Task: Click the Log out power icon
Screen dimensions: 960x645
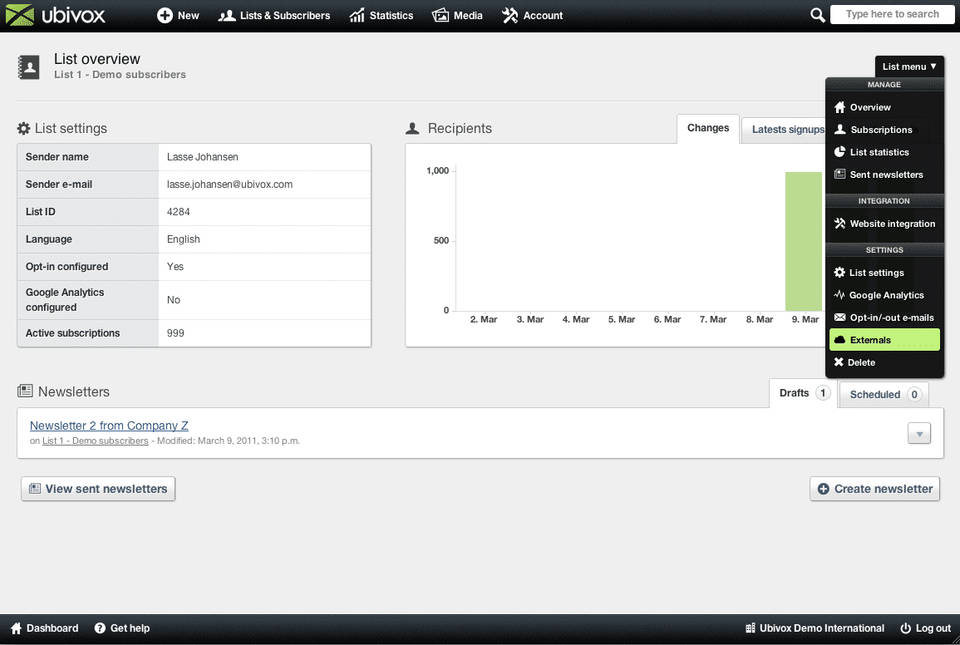Action: [x=906, y=628]
